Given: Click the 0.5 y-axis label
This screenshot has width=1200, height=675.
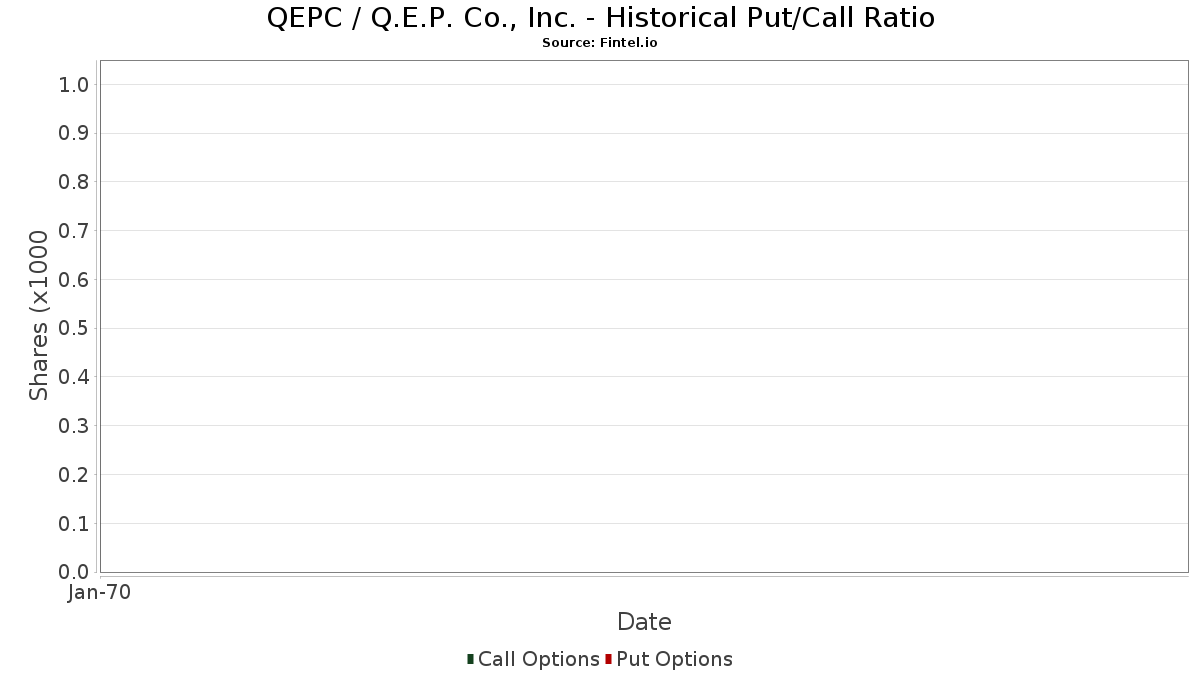Looking at the screenshot, I should (75, 328).
